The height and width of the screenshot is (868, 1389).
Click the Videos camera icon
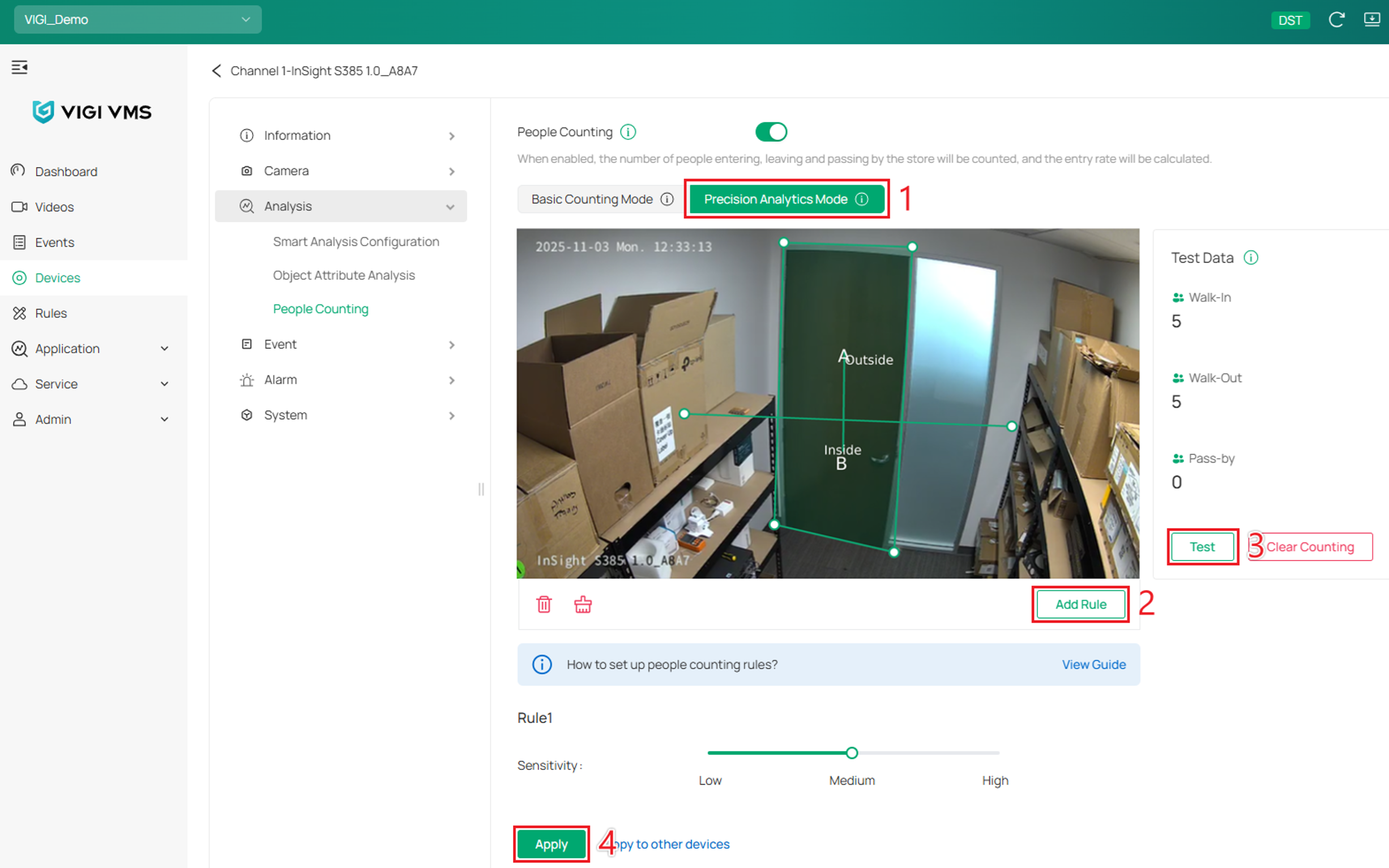tap(19, 207)
